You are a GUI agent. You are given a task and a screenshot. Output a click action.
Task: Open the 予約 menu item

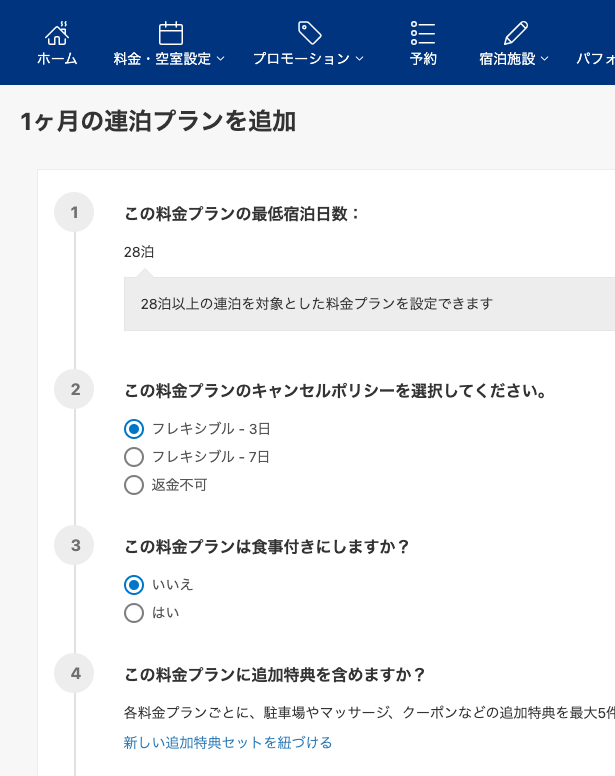pyautogui.click(x=423, y=59)
